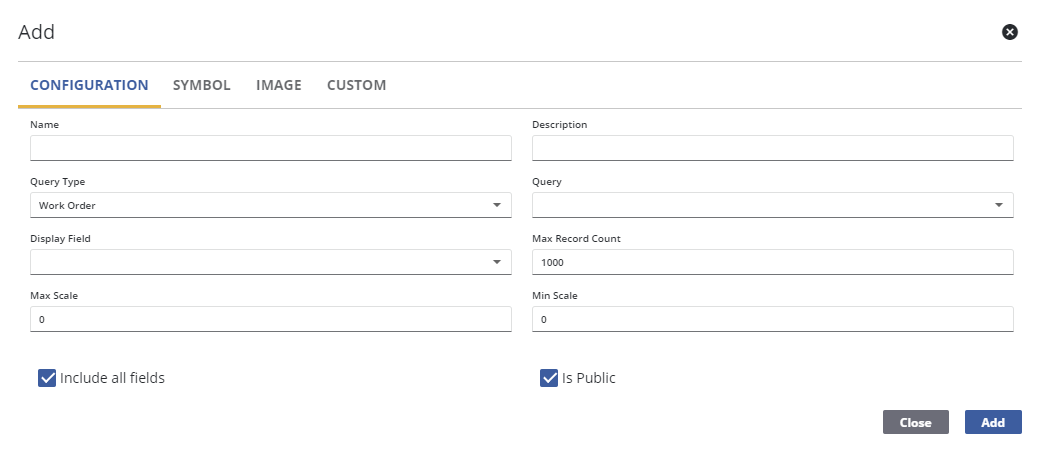This screenshot has height=458, width=1039.
Task: Uncheck the Include all fields checkbox
Action: tap(46, 378)
